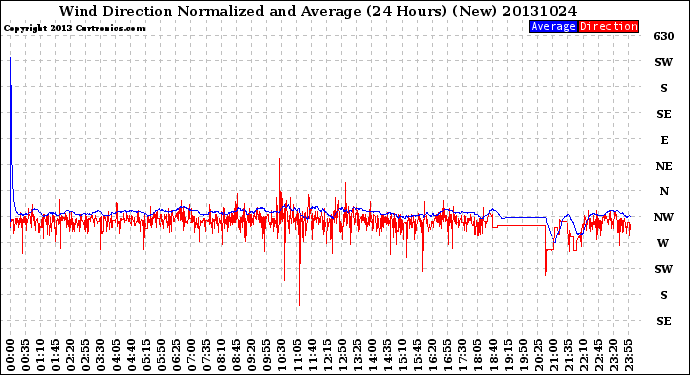The height and width of the screenshot is (375, 690).
Task: Click the '21:00' time axis label
Action: click(x=553, y=355)
